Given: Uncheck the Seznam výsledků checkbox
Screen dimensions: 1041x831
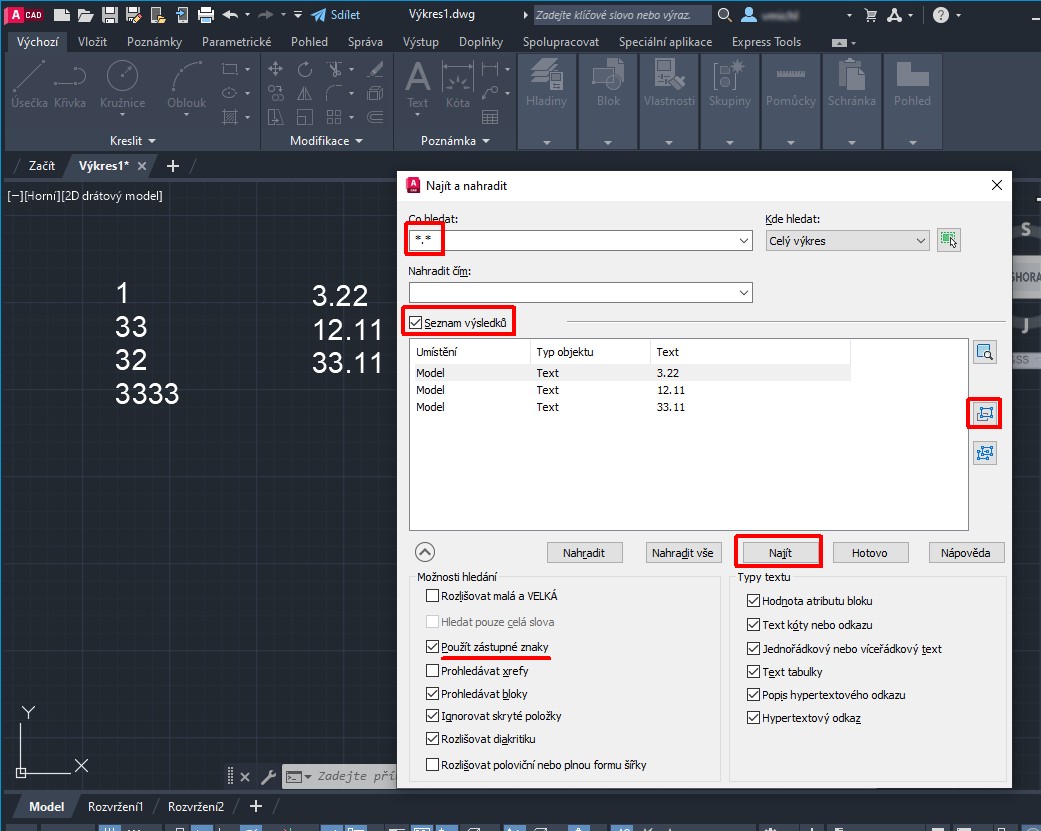Looking at the screenshot, I should (416, 322).
